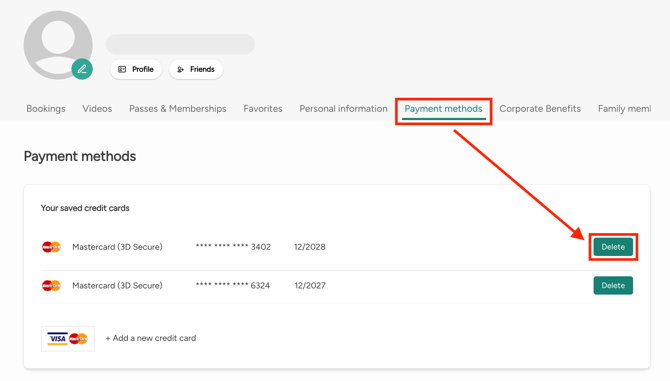The height and width of the screenshot is (381, 670).
Task: Click the user name placeholder bar
Action: click(180, 44)
